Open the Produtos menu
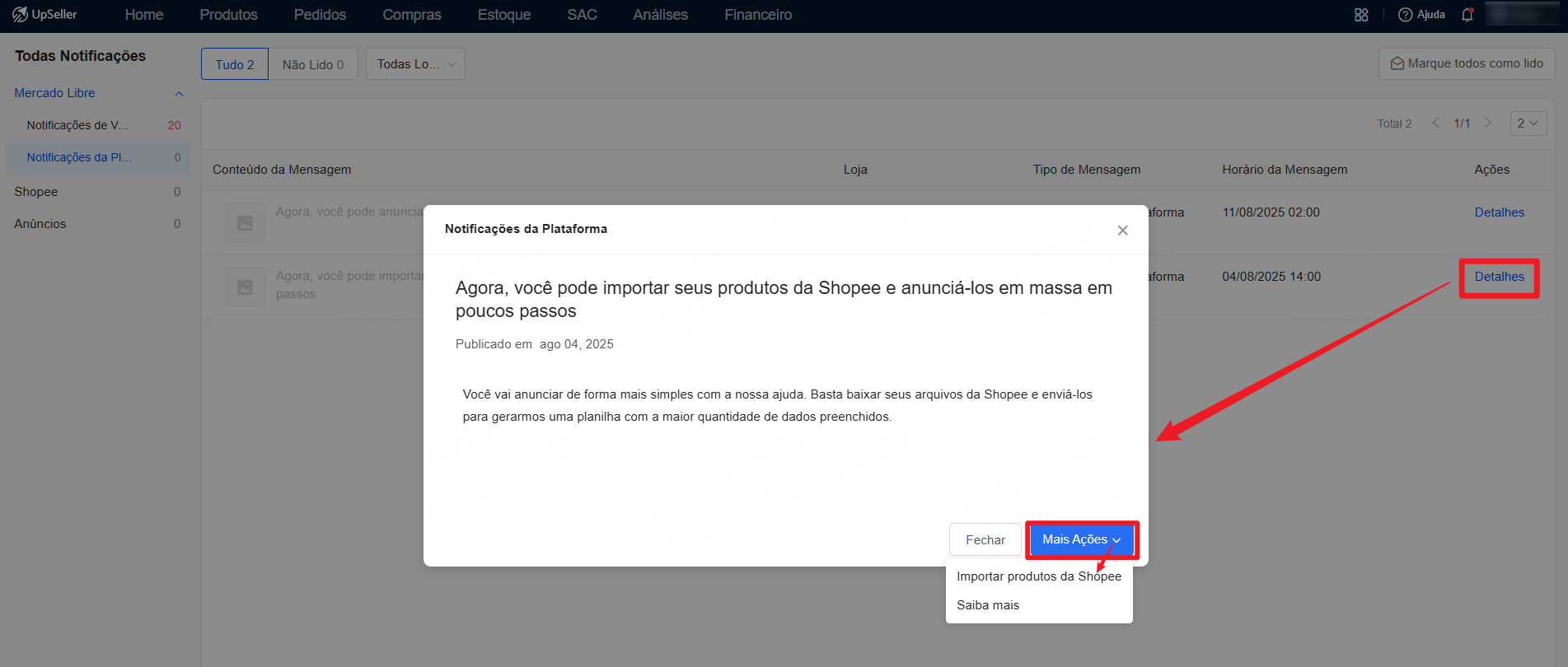 pyautogui.click(x=228, y=15)
